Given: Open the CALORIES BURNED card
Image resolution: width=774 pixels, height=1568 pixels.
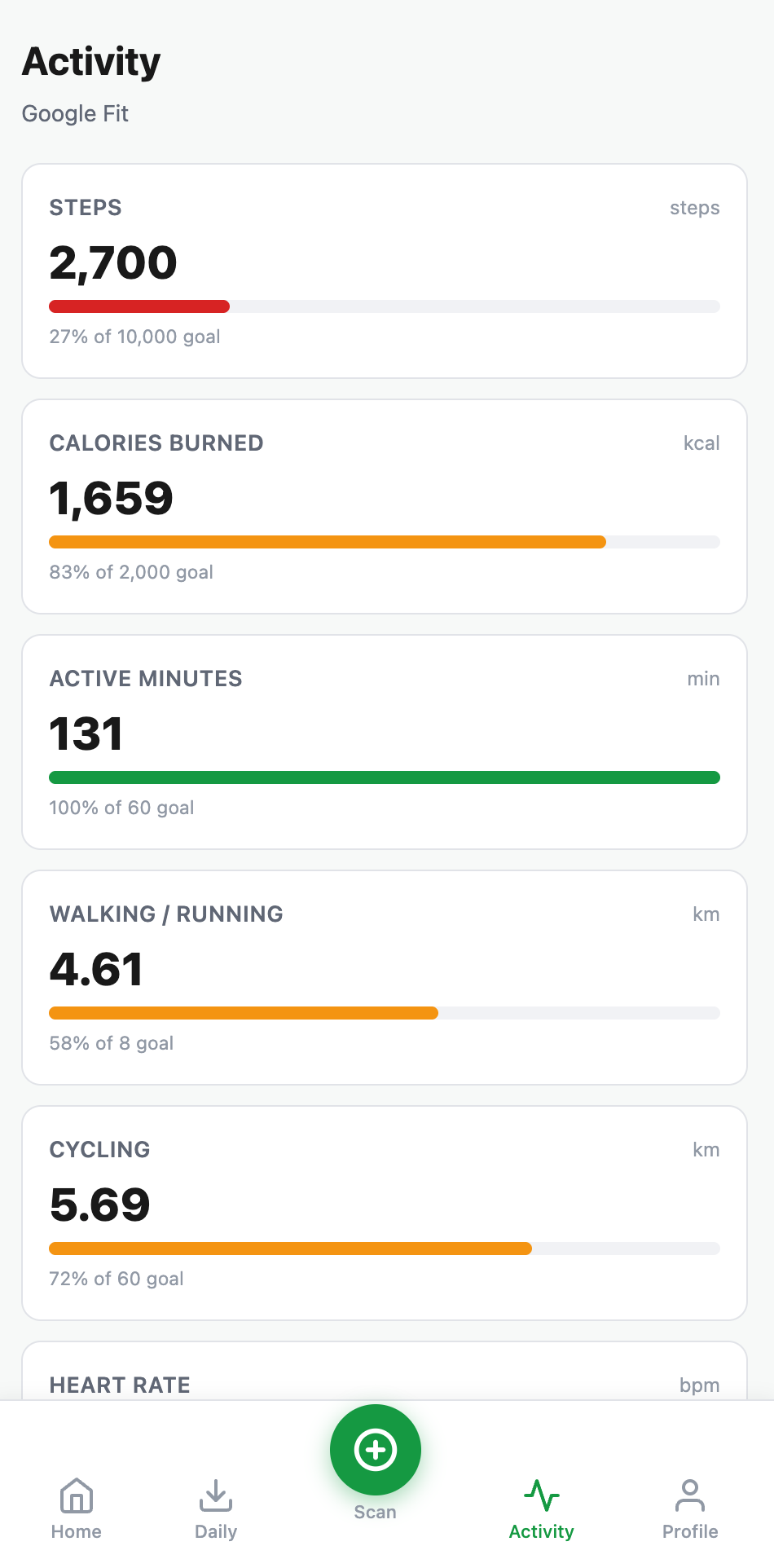Looking at the screenshot, I should coord(385,505).
